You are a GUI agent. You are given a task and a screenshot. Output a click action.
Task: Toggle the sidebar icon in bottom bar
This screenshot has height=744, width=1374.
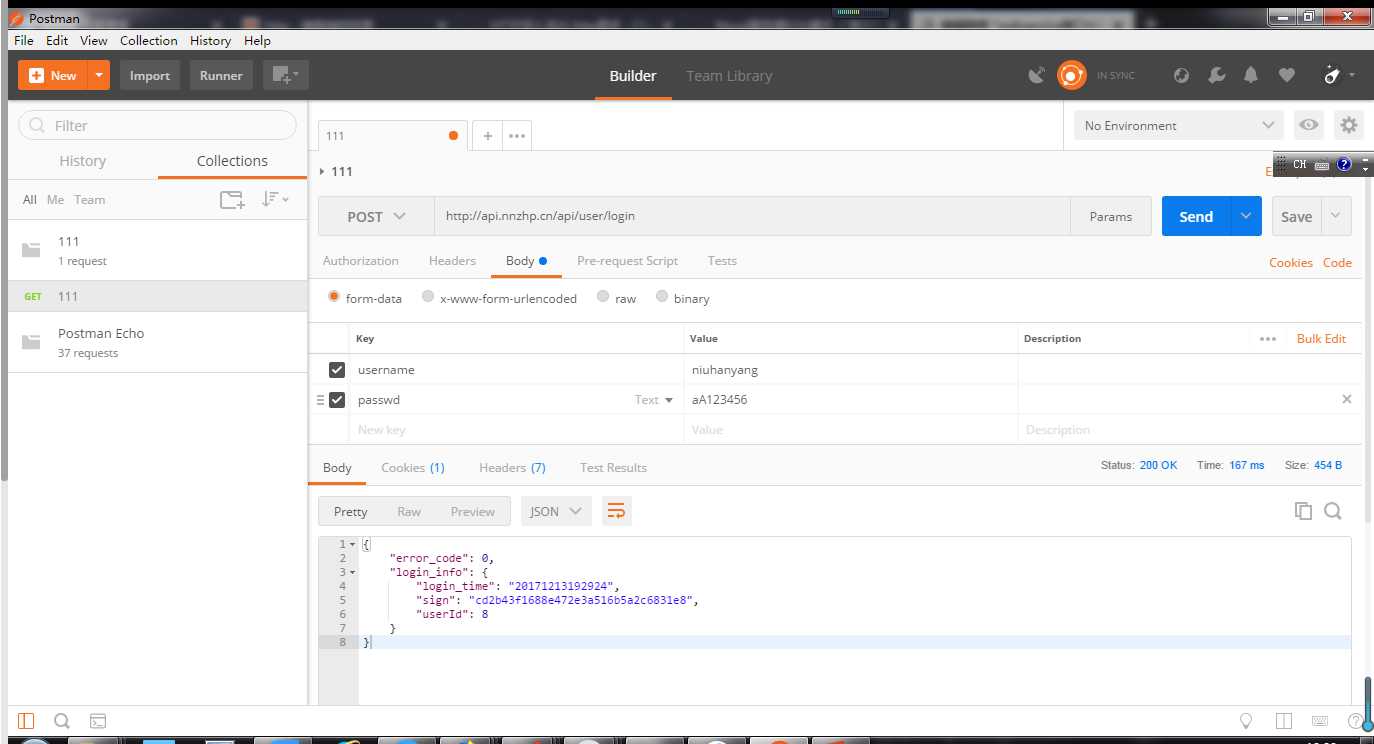[26, 720]
